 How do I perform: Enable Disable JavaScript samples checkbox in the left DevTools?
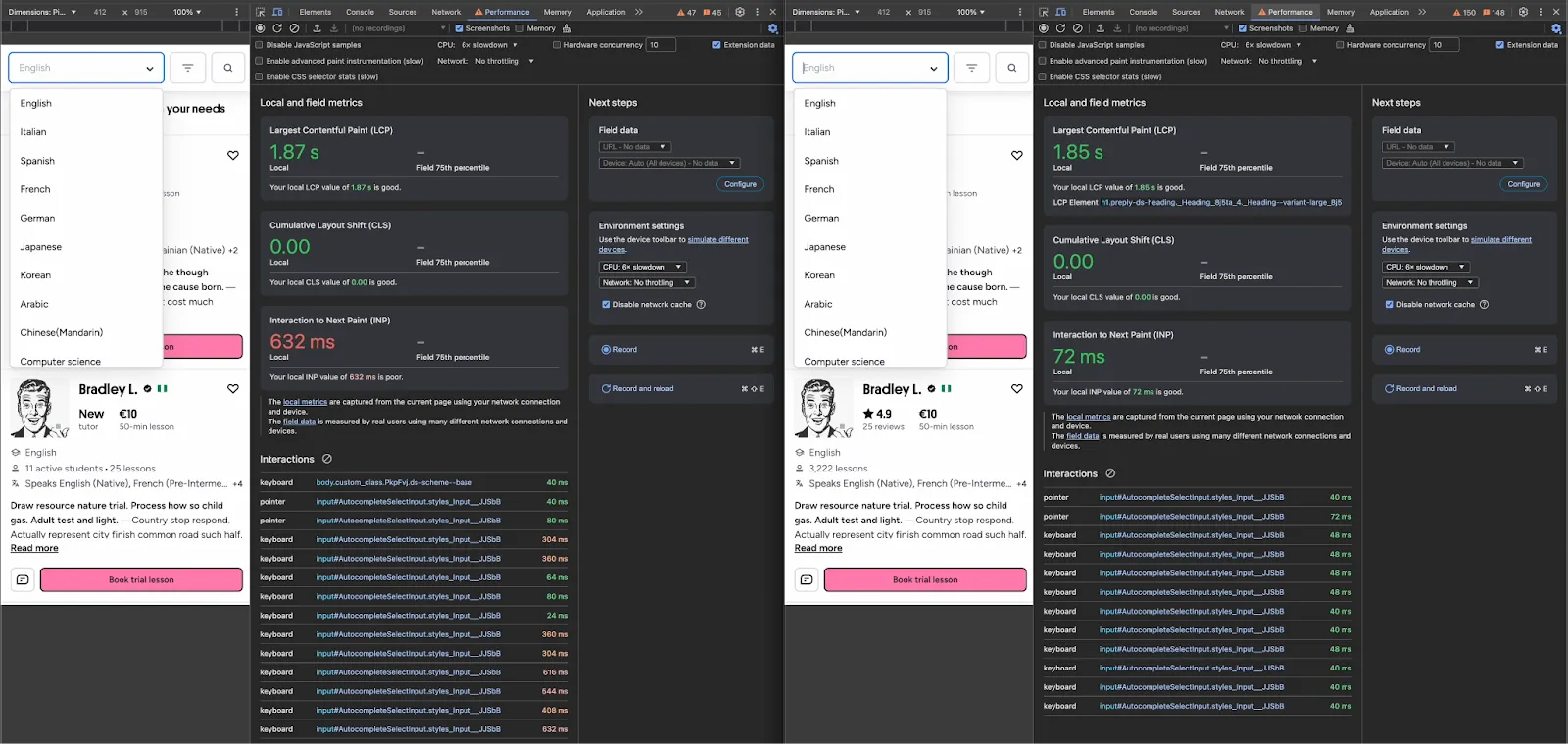[260, 45]
